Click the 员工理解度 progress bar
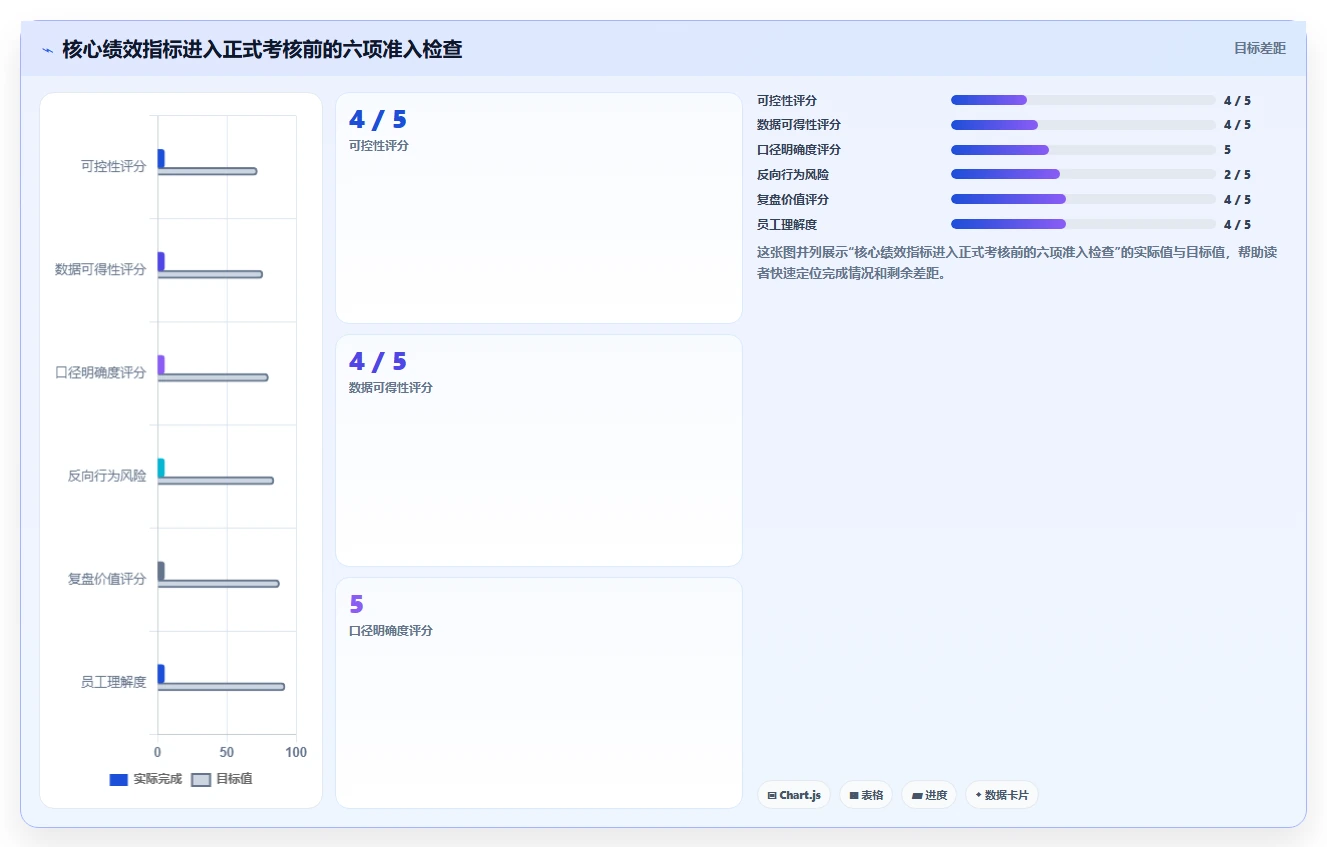Image resolution: width=1327 pixels, height=847 pixels. (1083, 224)
